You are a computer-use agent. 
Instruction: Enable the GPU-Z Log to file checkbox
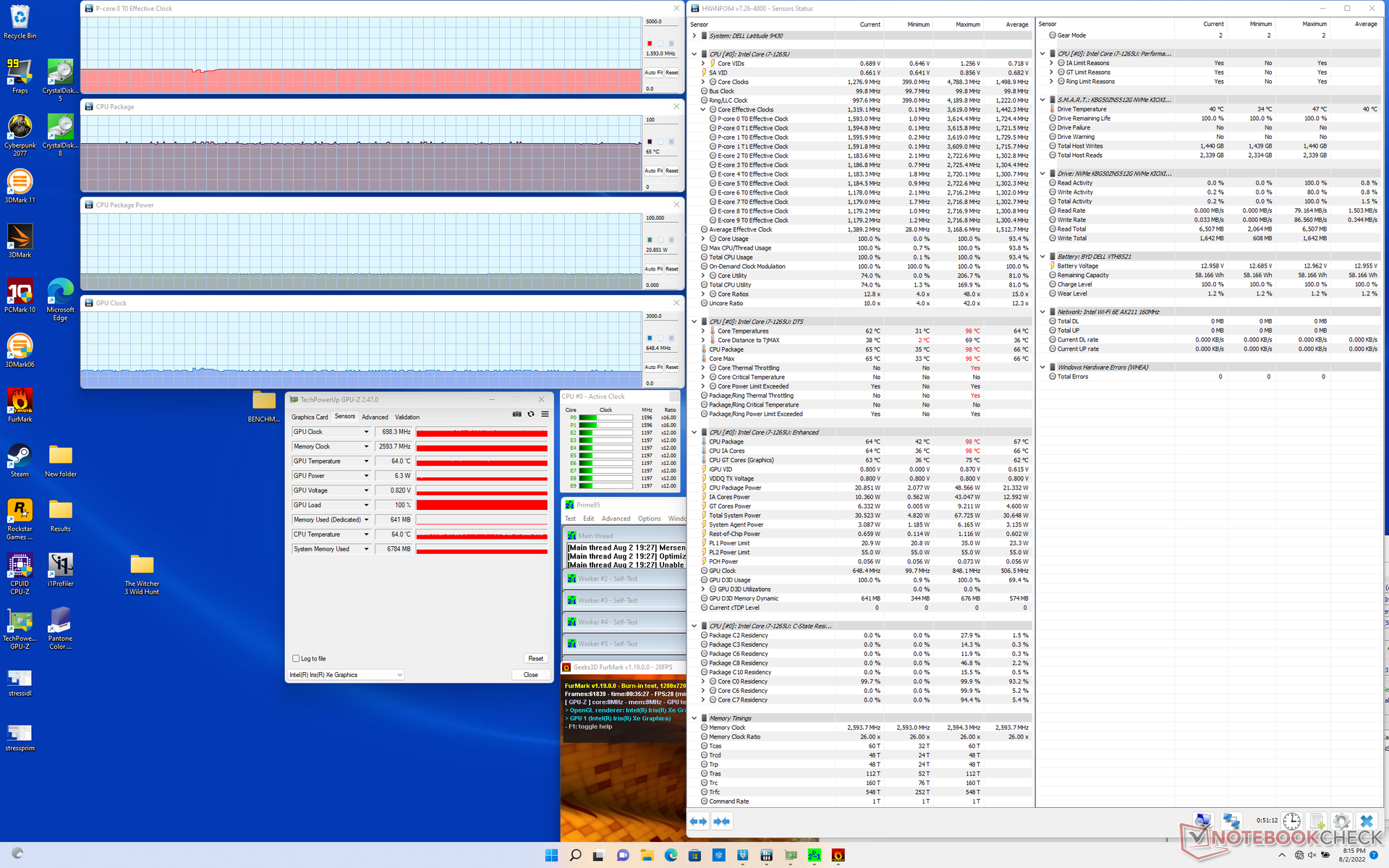coord(296,658)
